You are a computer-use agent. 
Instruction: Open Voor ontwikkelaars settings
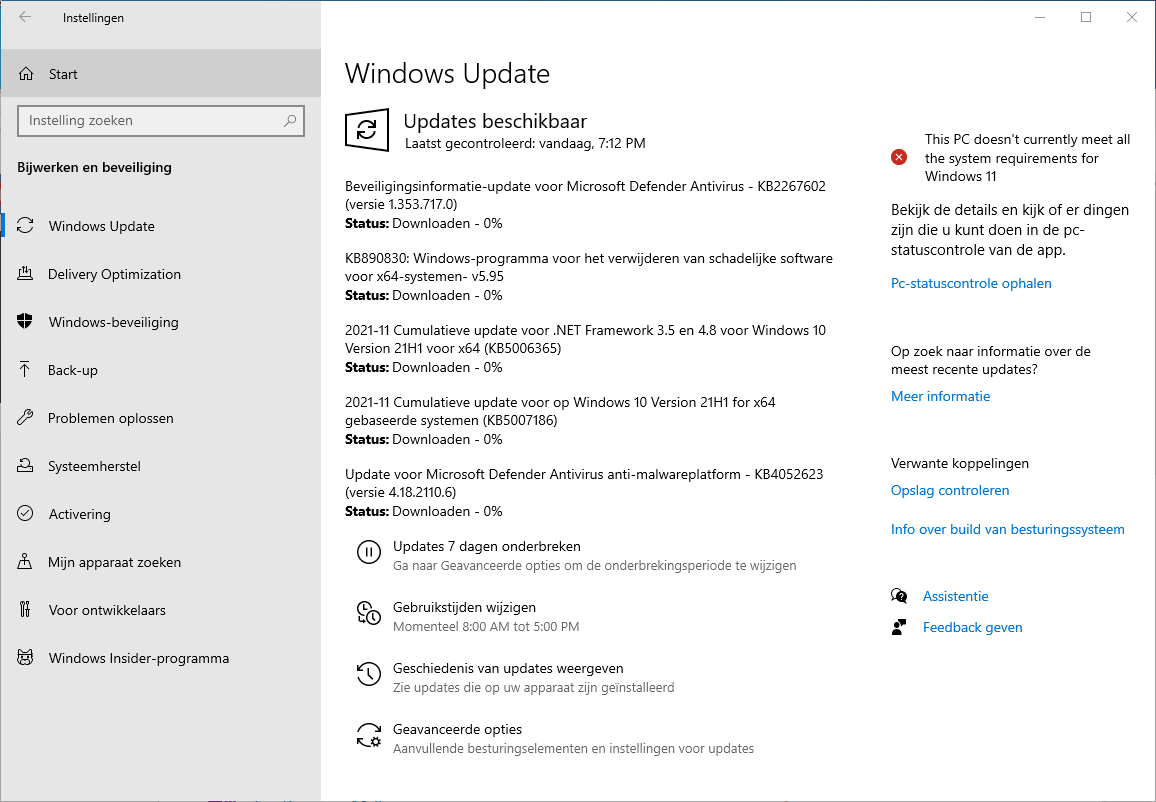[x=106, y=610]
